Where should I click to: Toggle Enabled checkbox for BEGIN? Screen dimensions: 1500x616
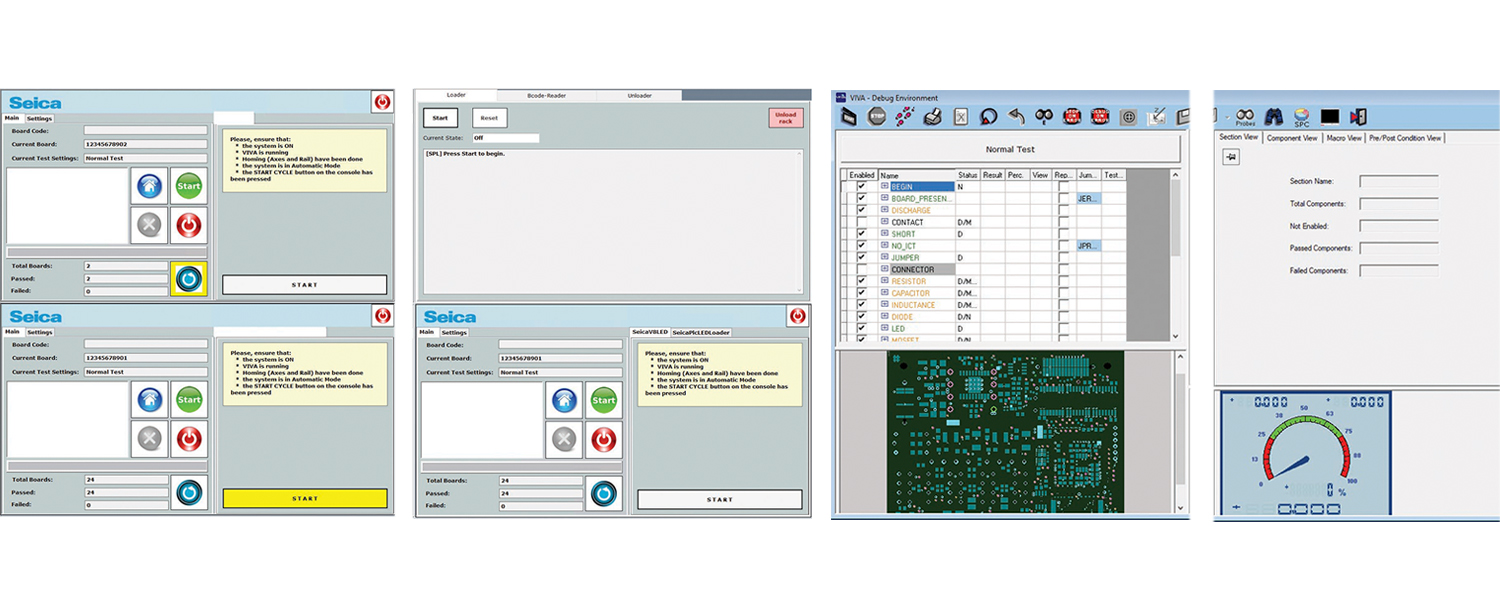coord(861,187)
